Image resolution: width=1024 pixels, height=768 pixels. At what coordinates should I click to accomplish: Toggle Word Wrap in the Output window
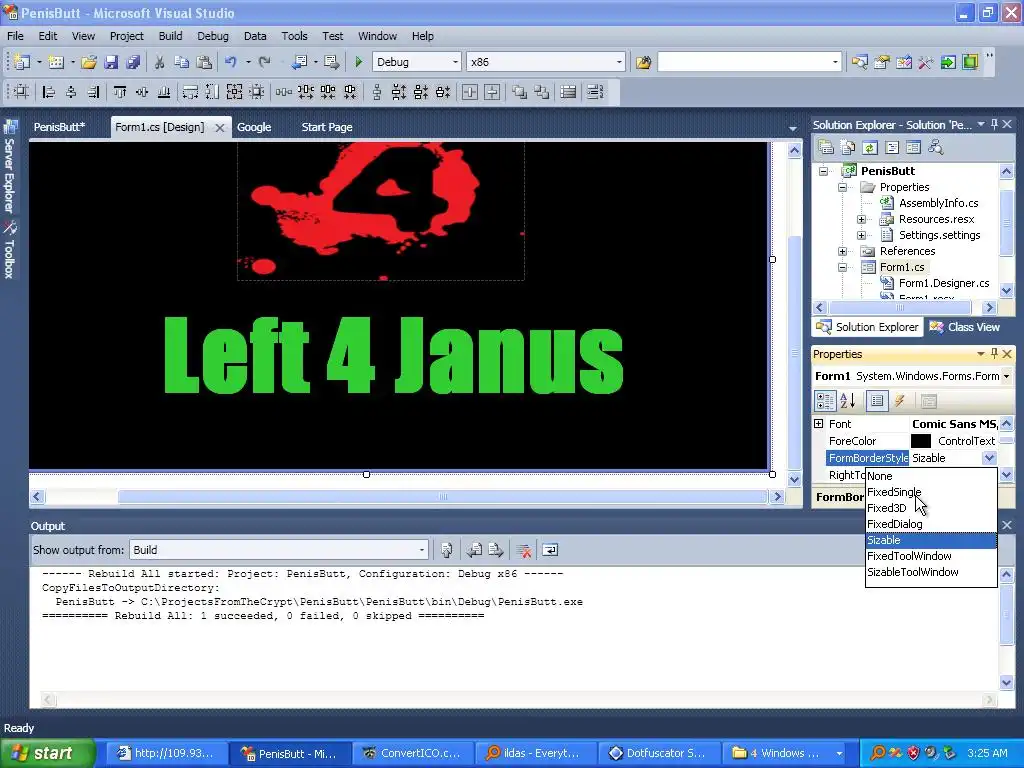tap(550, 551)
